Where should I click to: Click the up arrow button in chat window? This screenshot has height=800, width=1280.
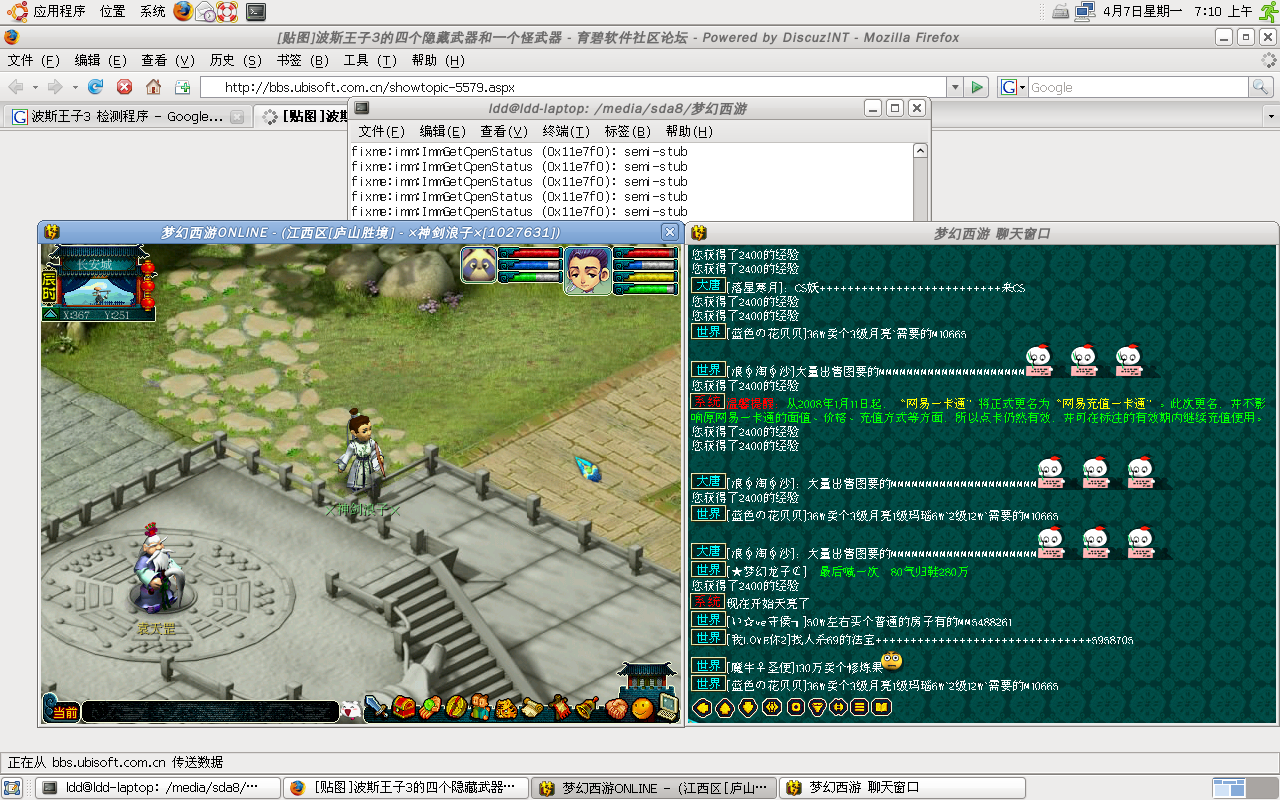tap(725, 707)
